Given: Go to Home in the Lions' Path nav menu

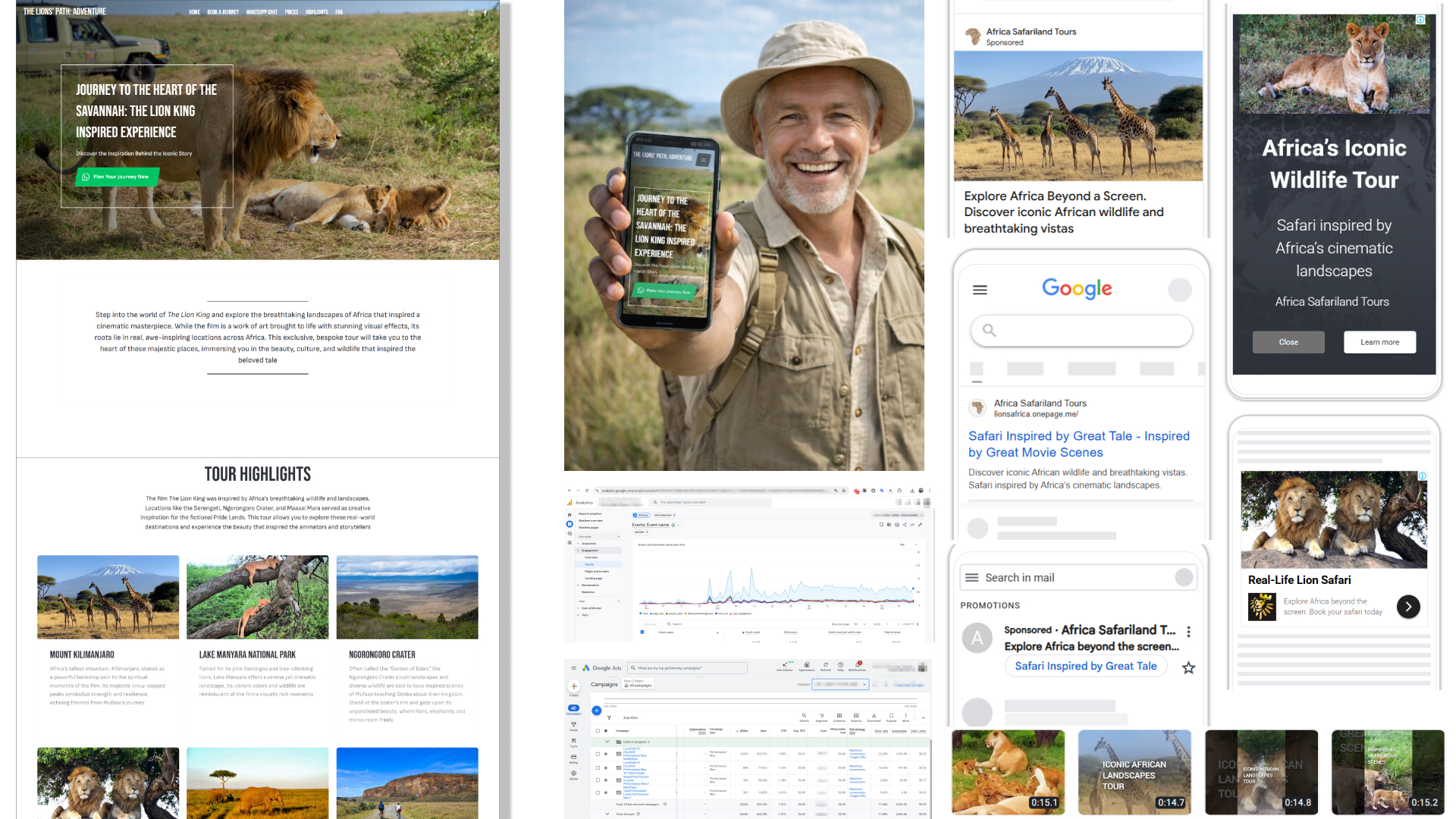Looking at the screenshot, I should click(x=195, y=12).
